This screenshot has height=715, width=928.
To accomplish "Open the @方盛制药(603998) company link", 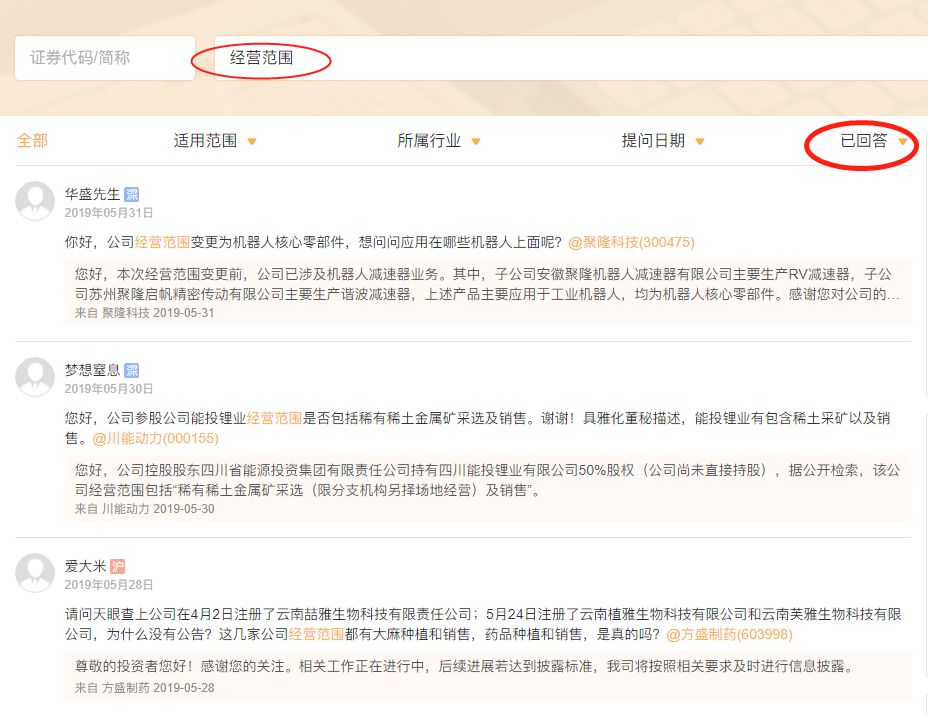I will tap(729, 634).
